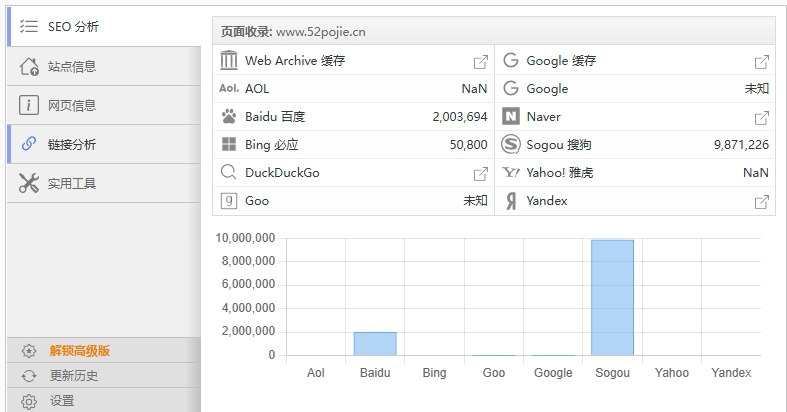Click the Goo 未知 value
This screenshot has width=787, height=412.
(475, 201)
